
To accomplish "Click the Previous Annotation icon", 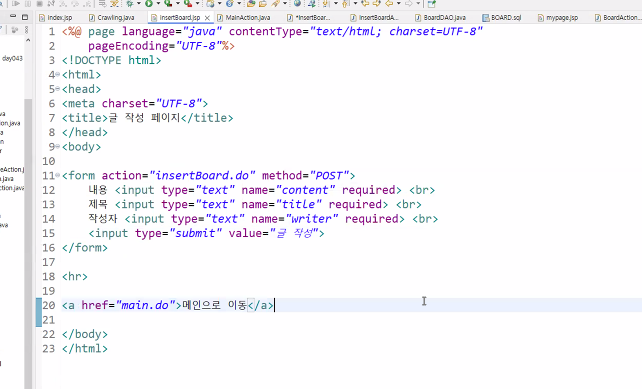I will coord(346,4).
